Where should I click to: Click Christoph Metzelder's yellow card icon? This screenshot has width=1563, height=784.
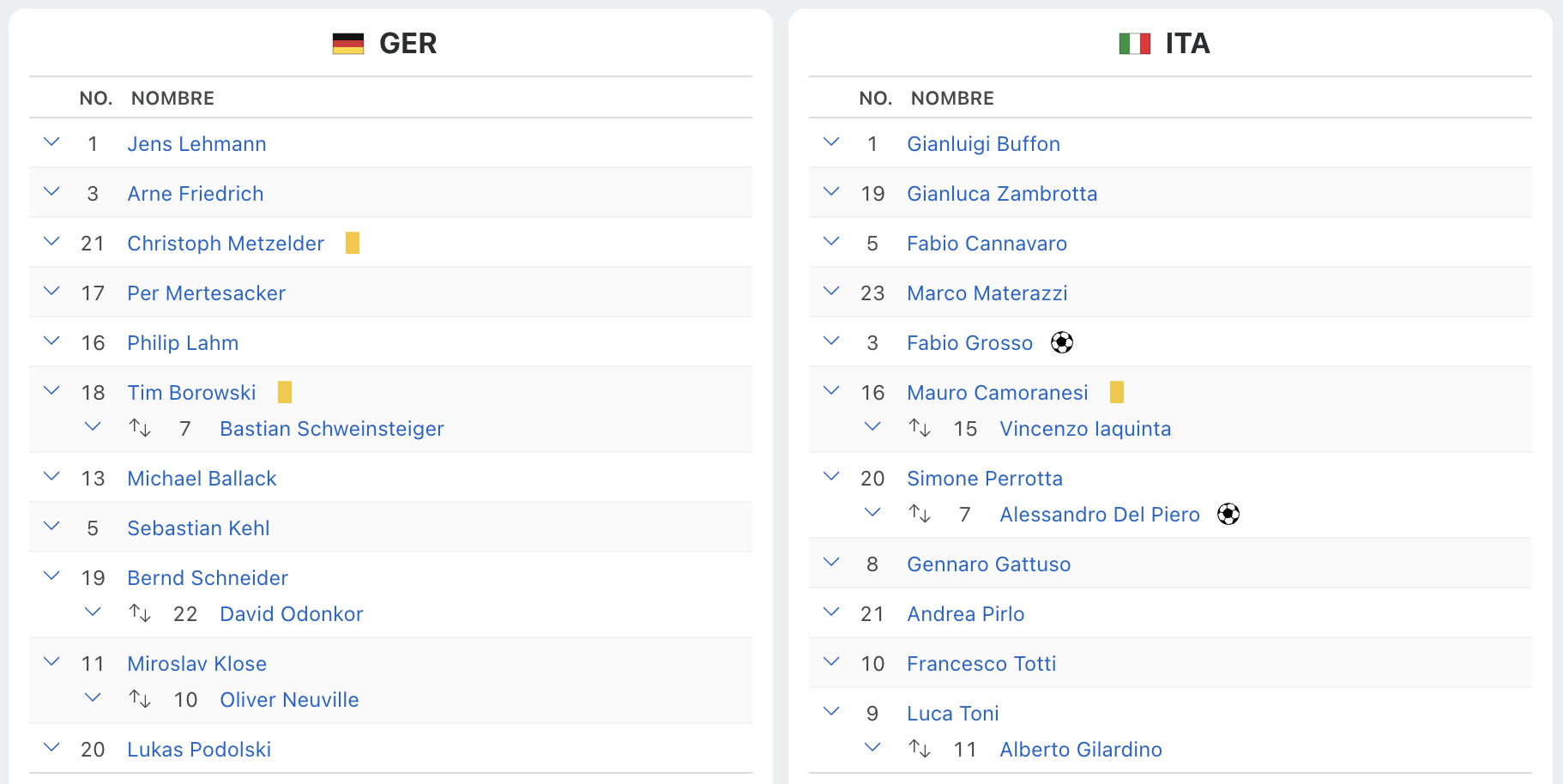tap(353, 244)
